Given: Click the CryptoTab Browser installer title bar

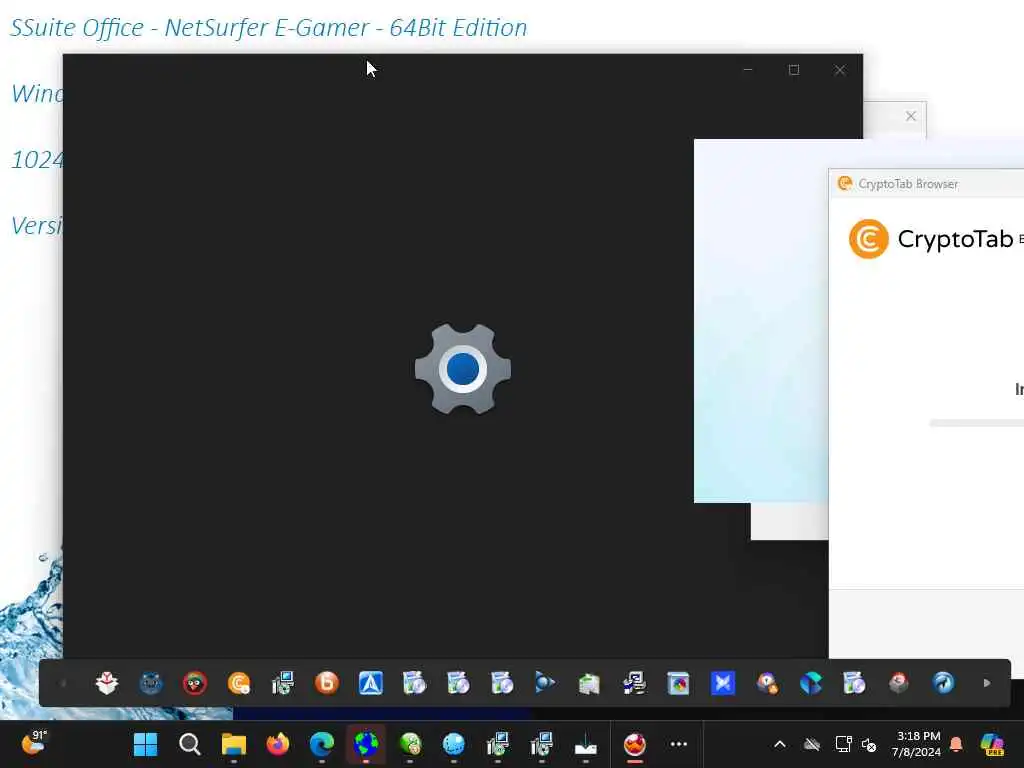Looking at the screenshot, I should (927, 184).
